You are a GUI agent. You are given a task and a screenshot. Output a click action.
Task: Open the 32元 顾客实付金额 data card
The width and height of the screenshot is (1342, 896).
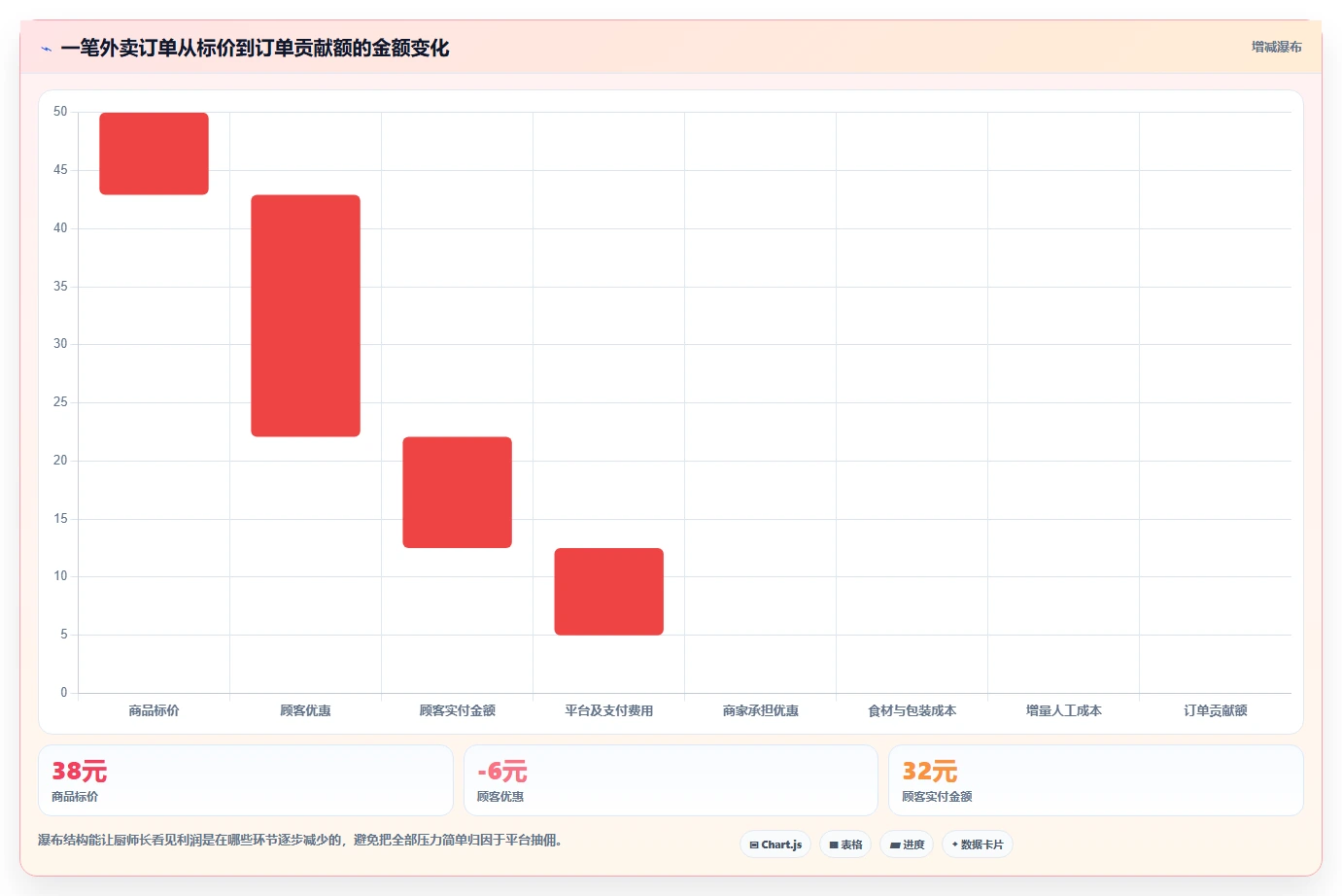pyautogui.click(x=1096, y=780)
